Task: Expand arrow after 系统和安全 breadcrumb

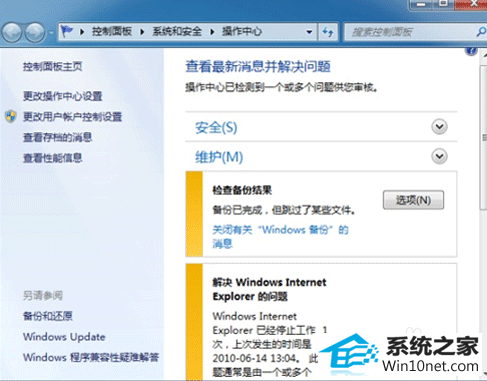Action: [212, 32]
